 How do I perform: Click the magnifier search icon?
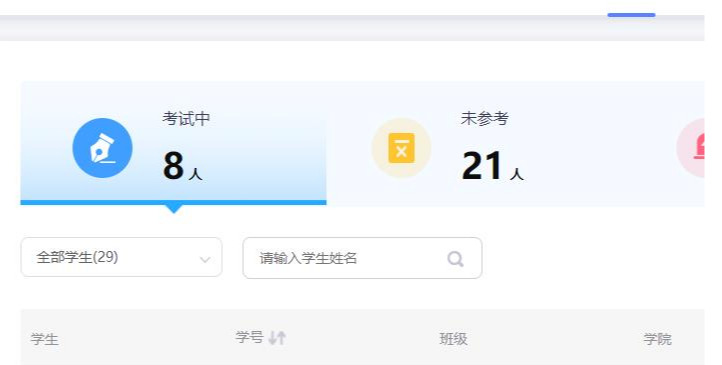pos(455,259)
